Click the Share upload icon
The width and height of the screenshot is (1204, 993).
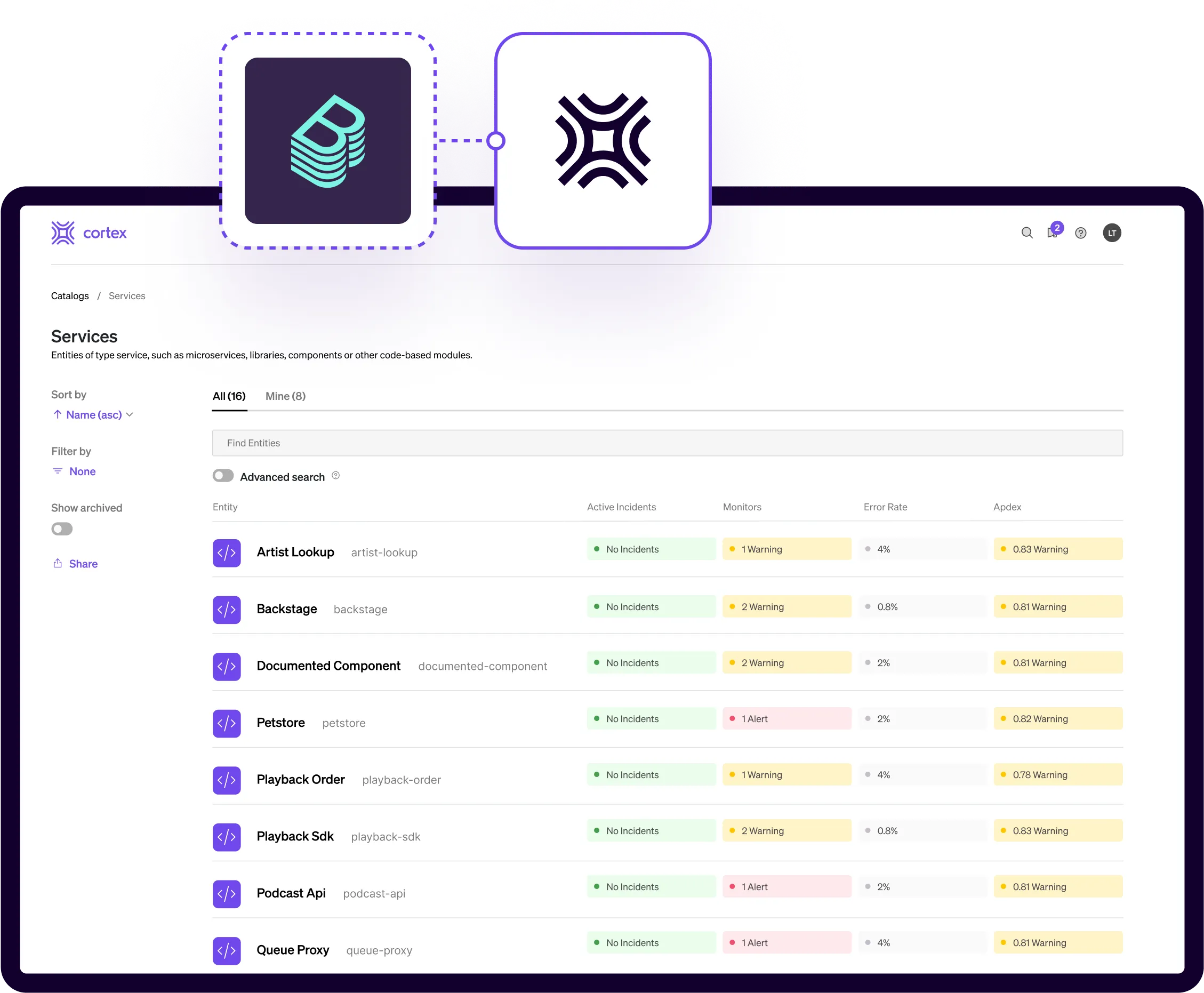[x=57, y=563]
